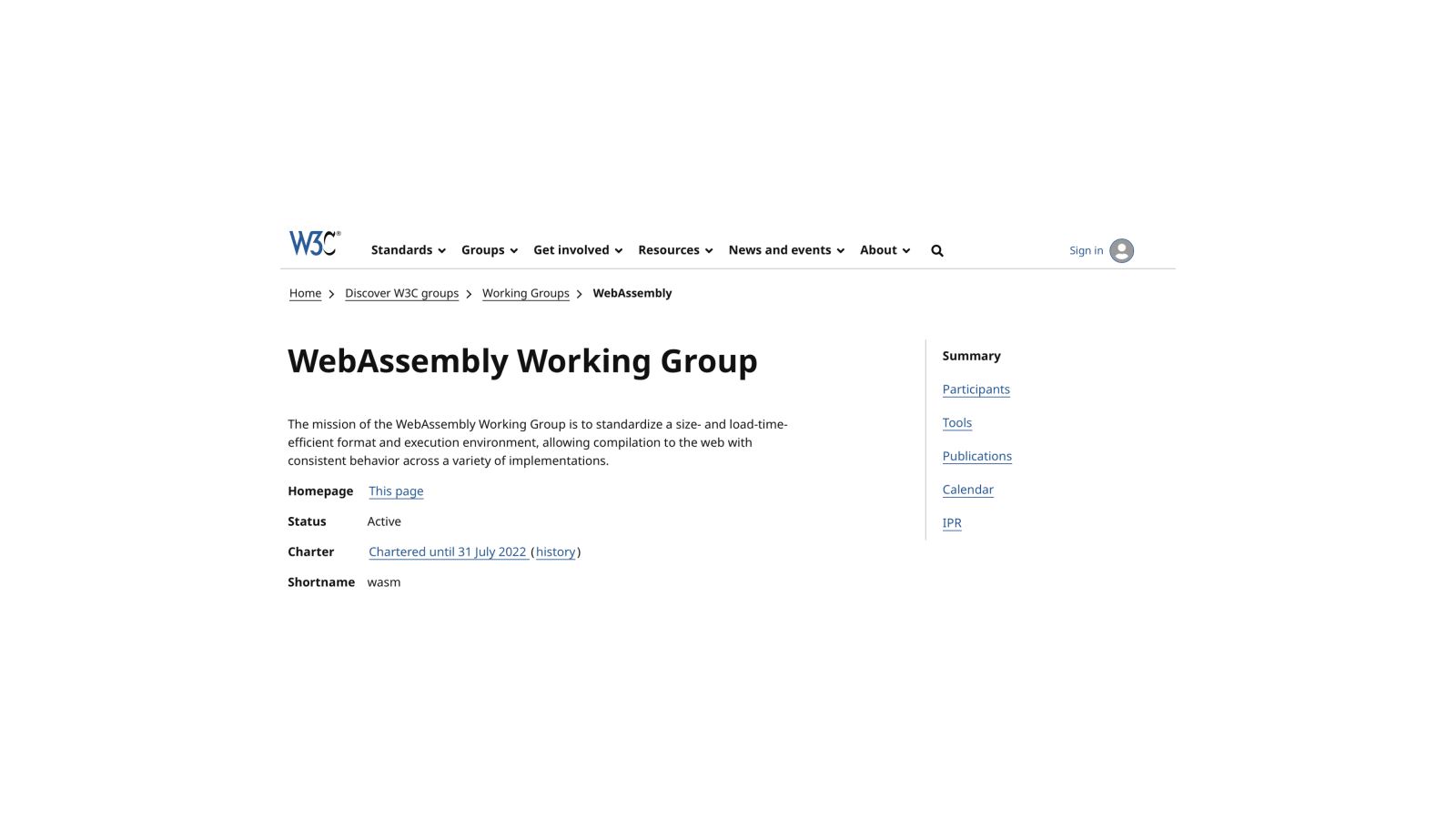Click the Sign in link
The height and width of the screenshot is (819, 1456).
coord(1086,250)
